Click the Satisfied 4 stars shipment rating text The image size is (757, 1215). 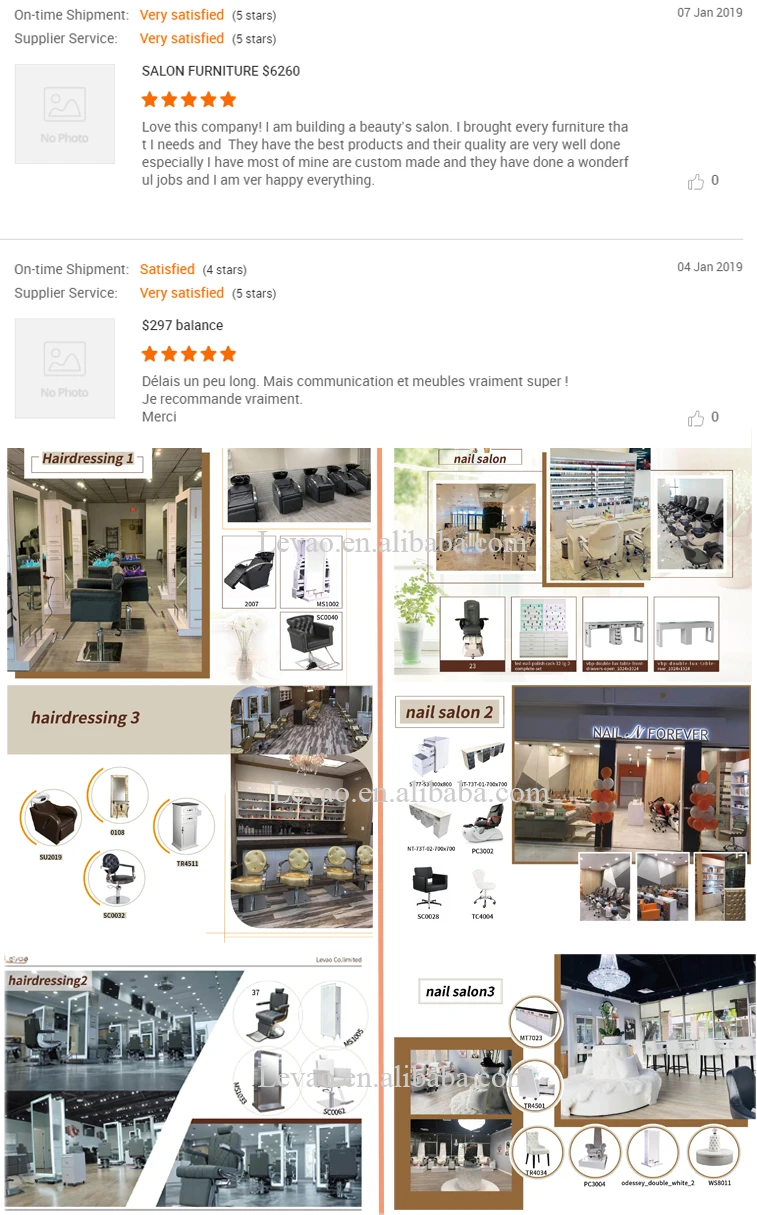point(167,269)
